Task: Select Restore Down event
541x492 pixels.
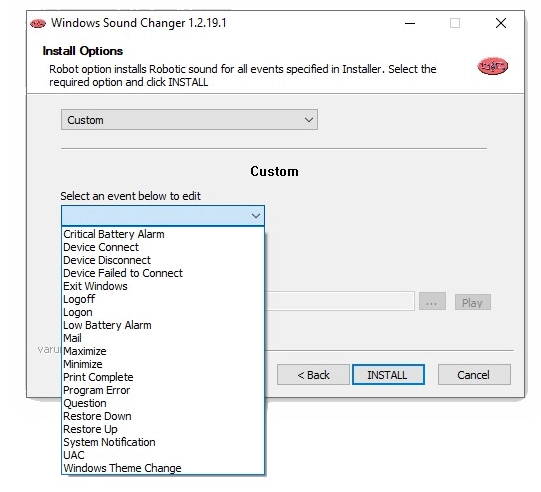Action: point(163,416)
